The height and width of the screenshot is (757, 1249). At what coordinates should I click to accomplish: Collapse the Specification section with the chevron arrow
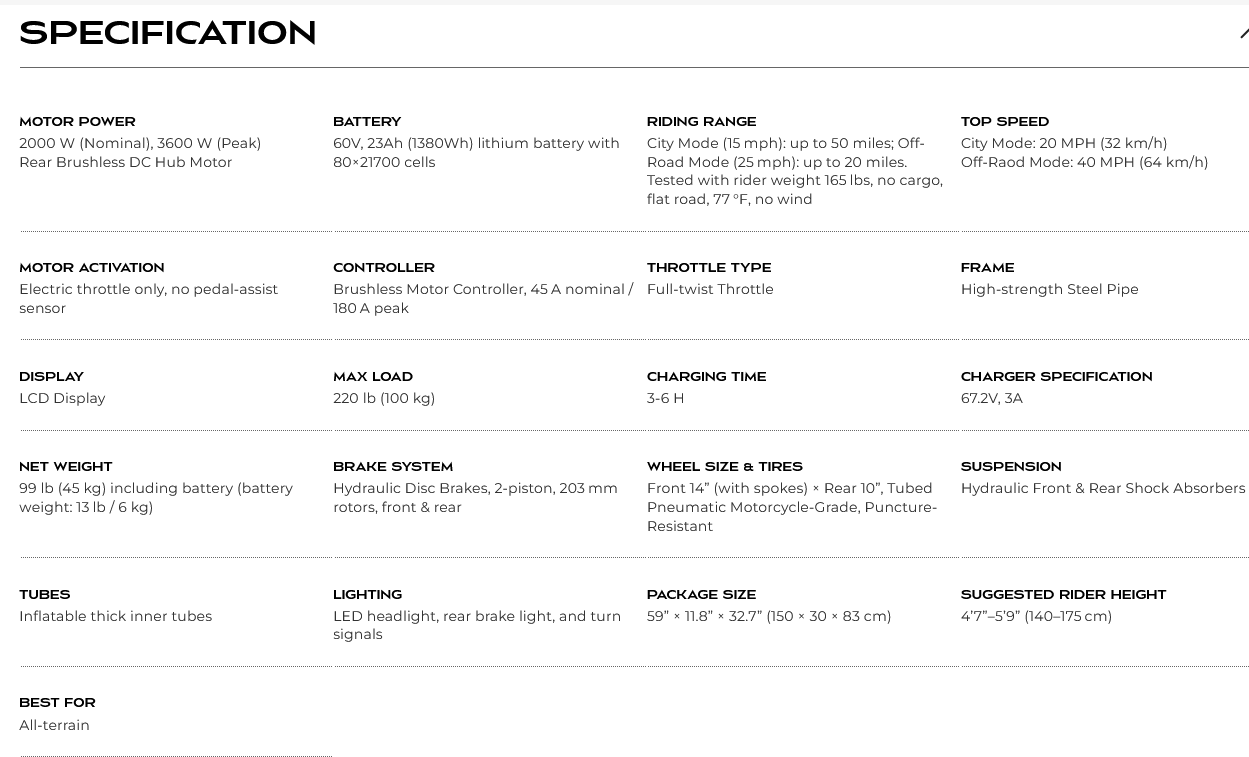tap(1244, 34)
